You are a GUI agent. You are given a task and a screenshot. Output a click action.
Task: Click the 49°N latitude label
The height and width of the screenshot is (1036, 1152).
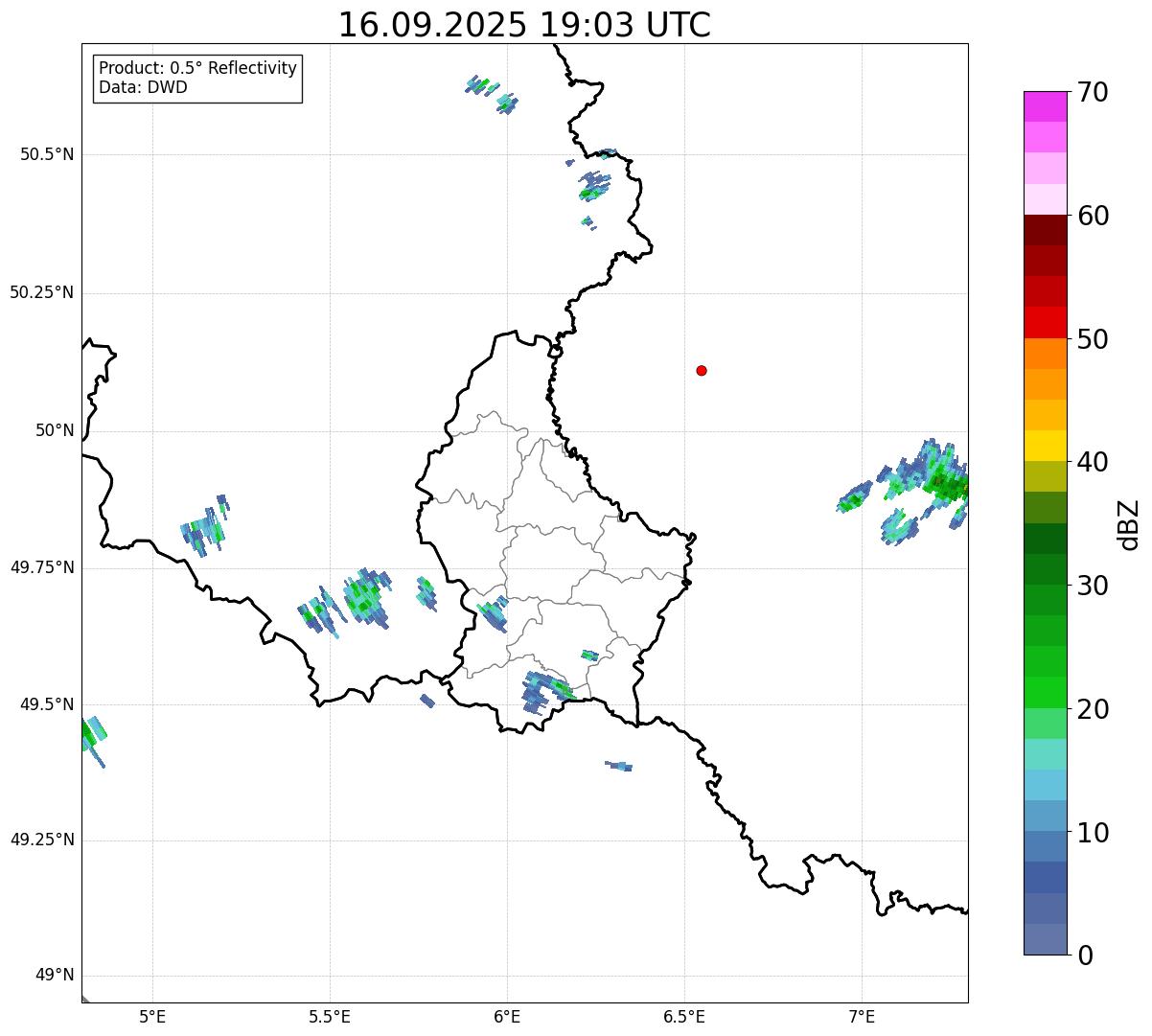(54, 976)
